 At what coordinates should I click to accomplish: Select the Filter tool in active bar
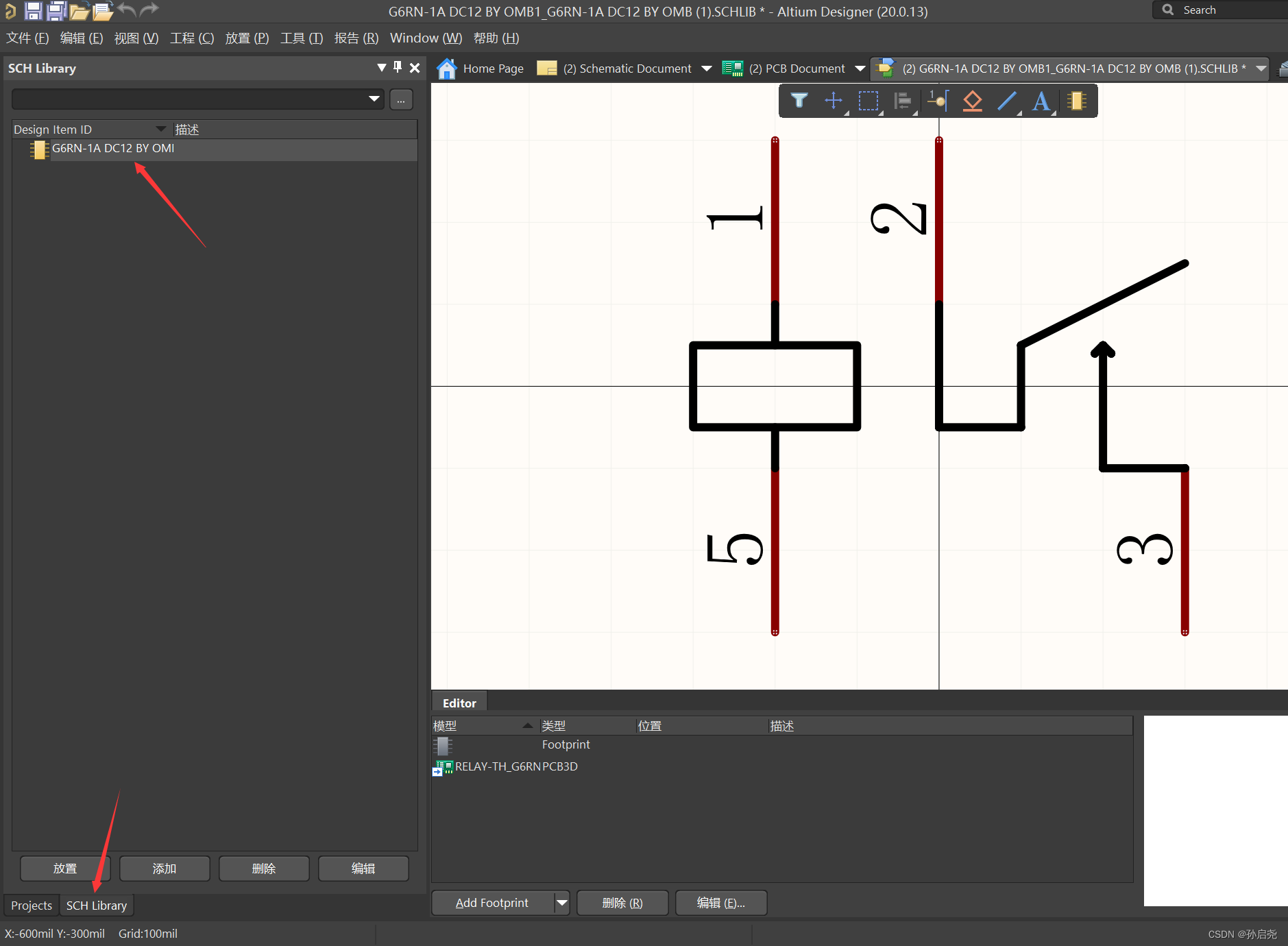799,101
